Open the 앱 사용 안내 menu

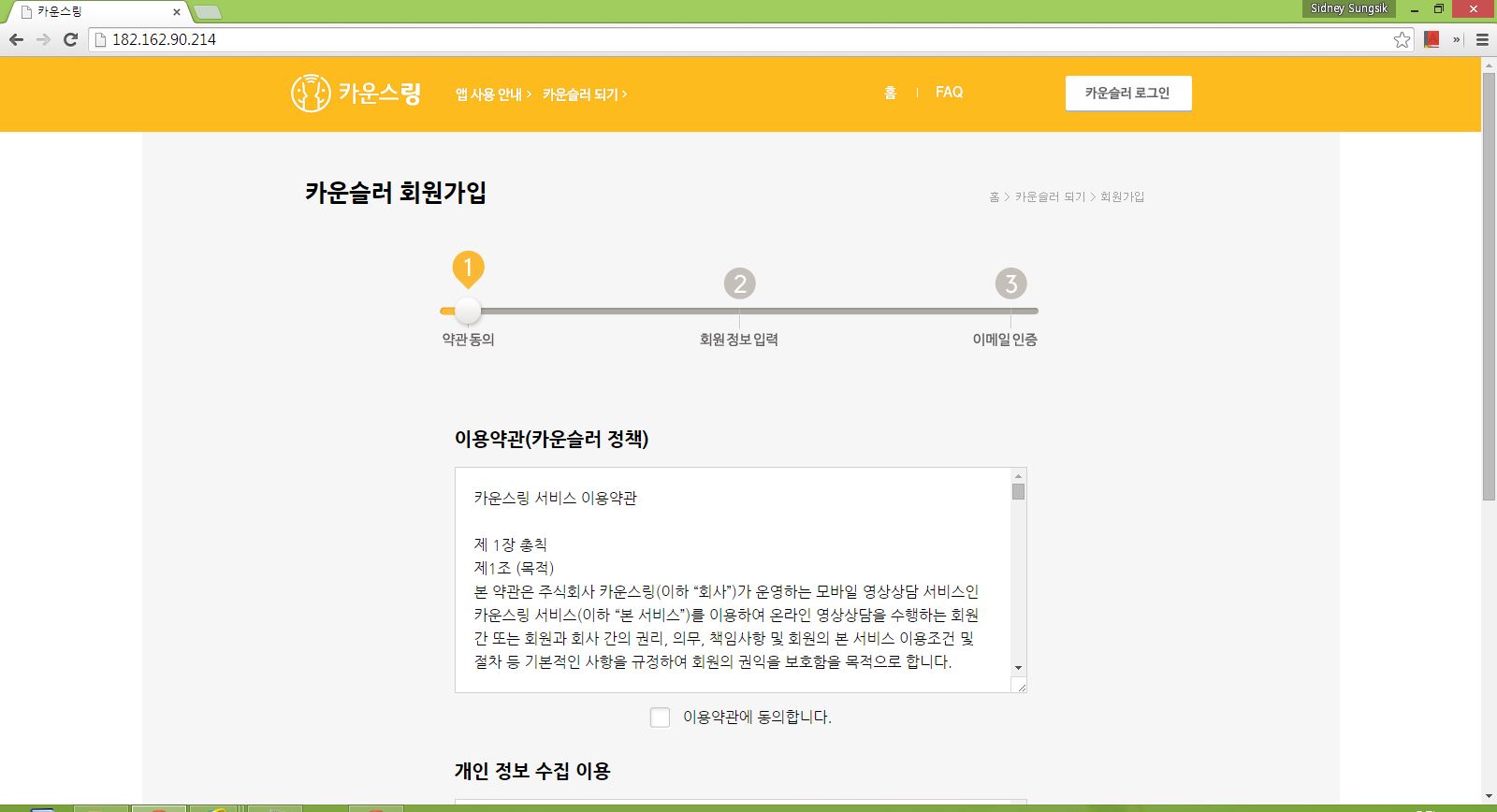pos(493,94)
